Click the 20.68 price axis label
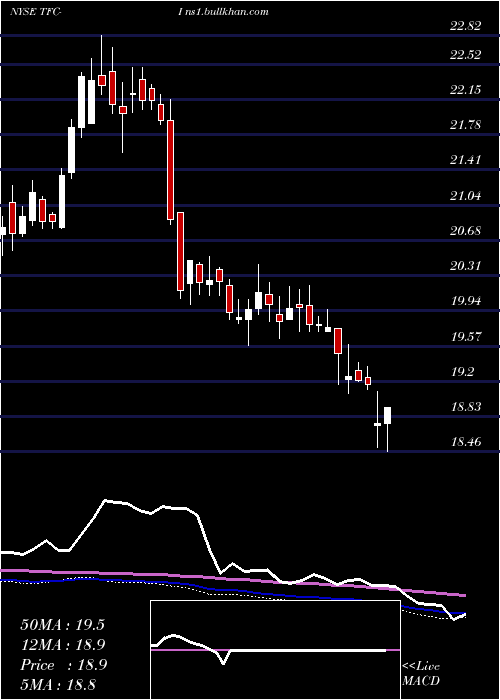500x700 pixels. (x=466, y=231)
